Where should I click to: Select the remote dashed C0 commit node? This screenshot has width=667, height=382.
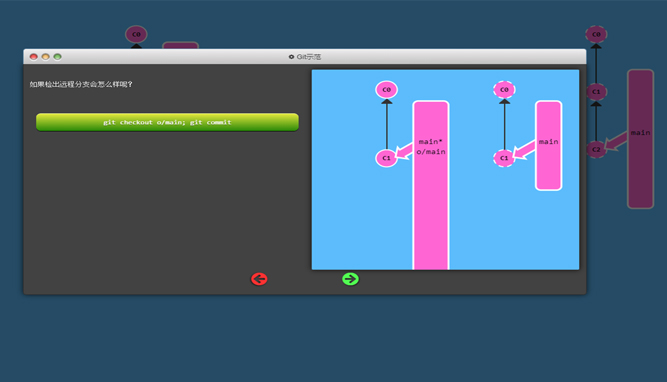point(504,90)
